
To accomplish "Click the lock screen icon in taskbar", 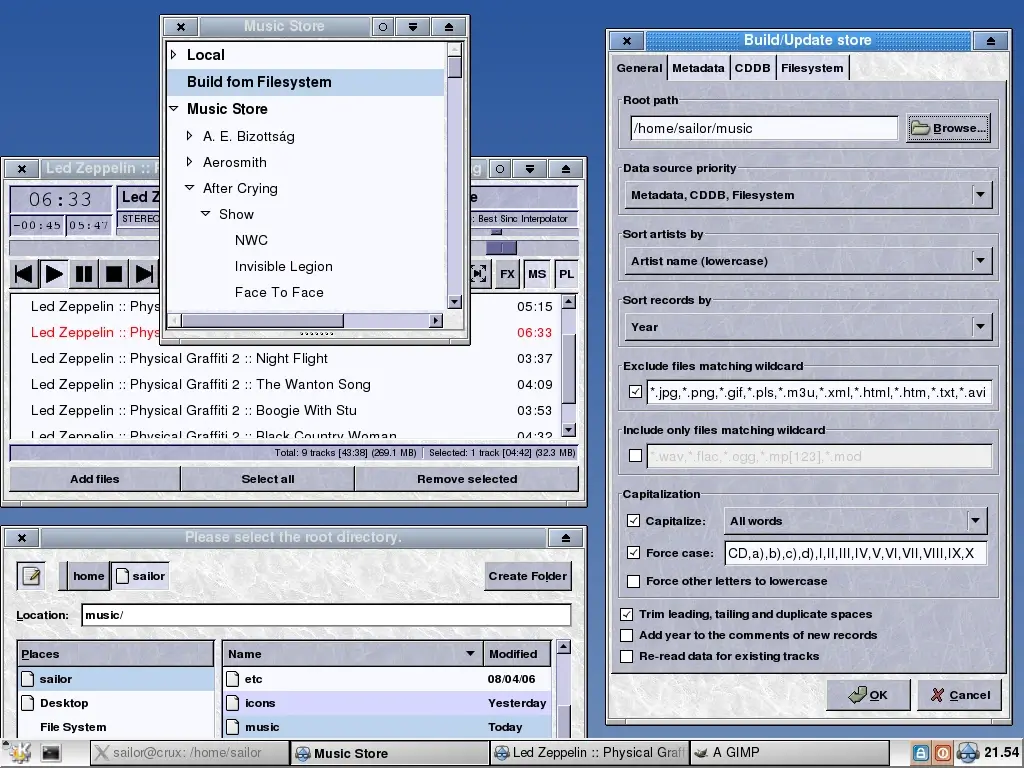I will 920,753.
